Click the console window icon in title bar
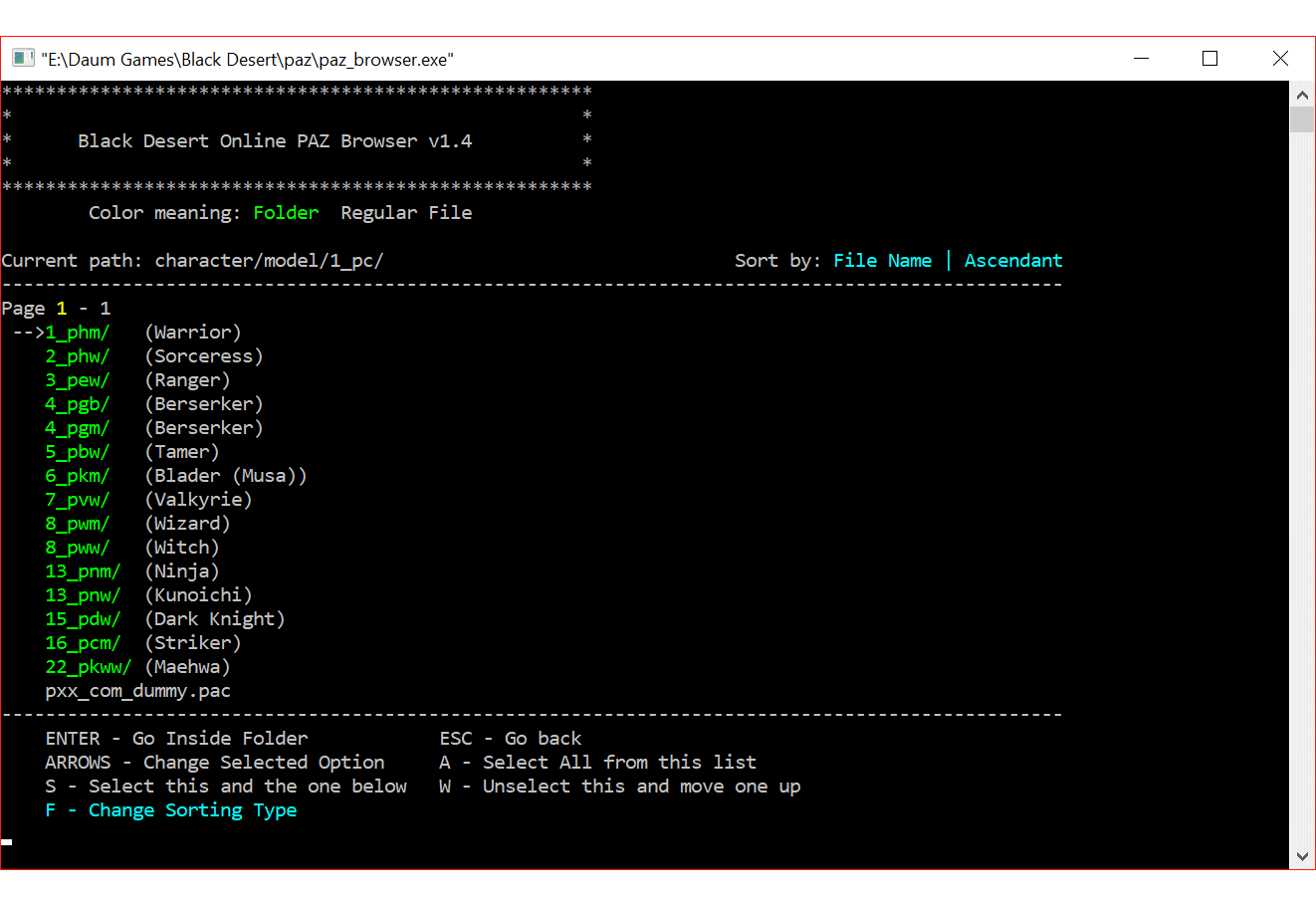 pos(23,59)
